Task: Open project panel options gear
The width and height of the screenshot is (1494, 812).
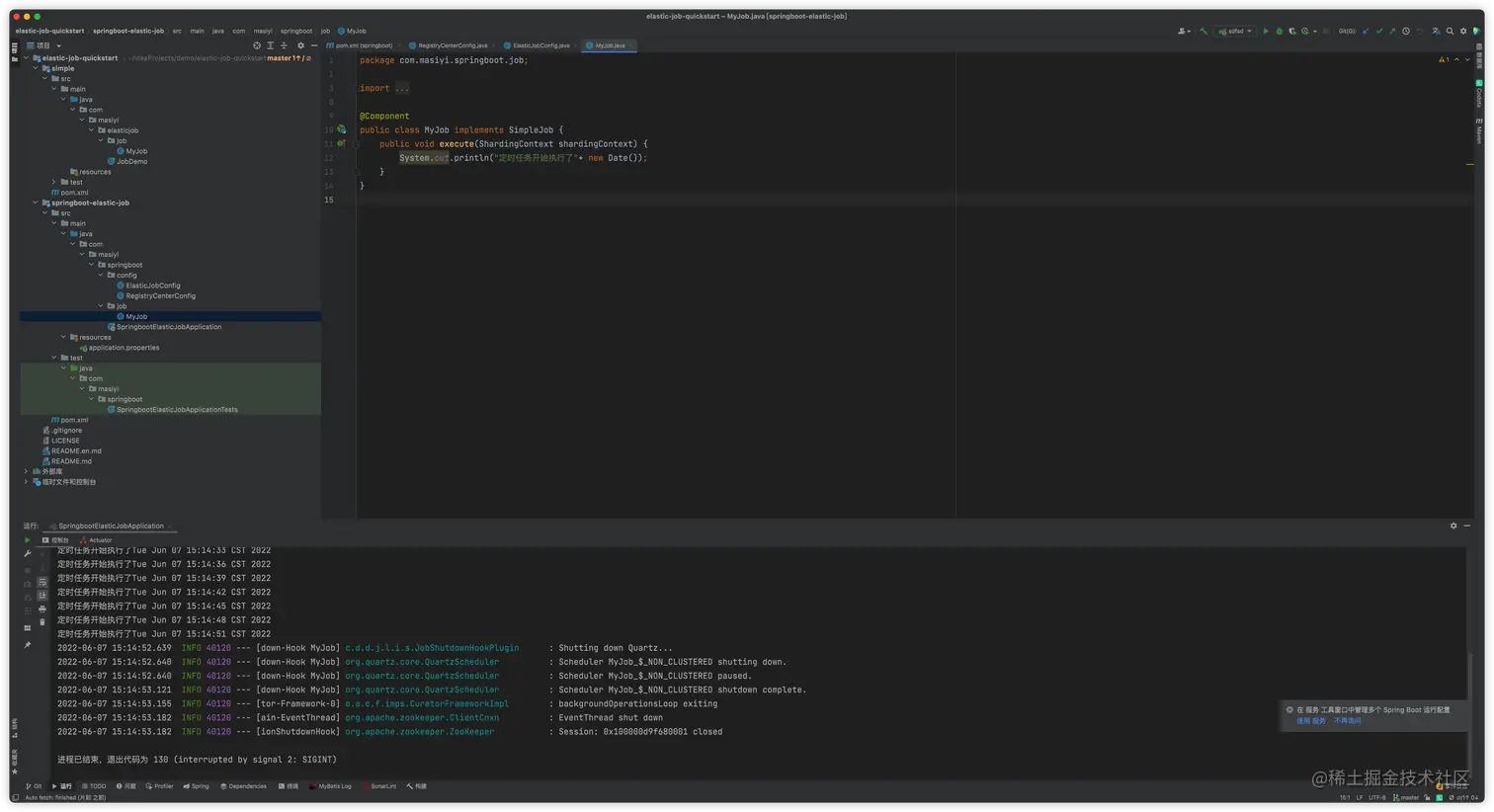Action: pos(300,45)
